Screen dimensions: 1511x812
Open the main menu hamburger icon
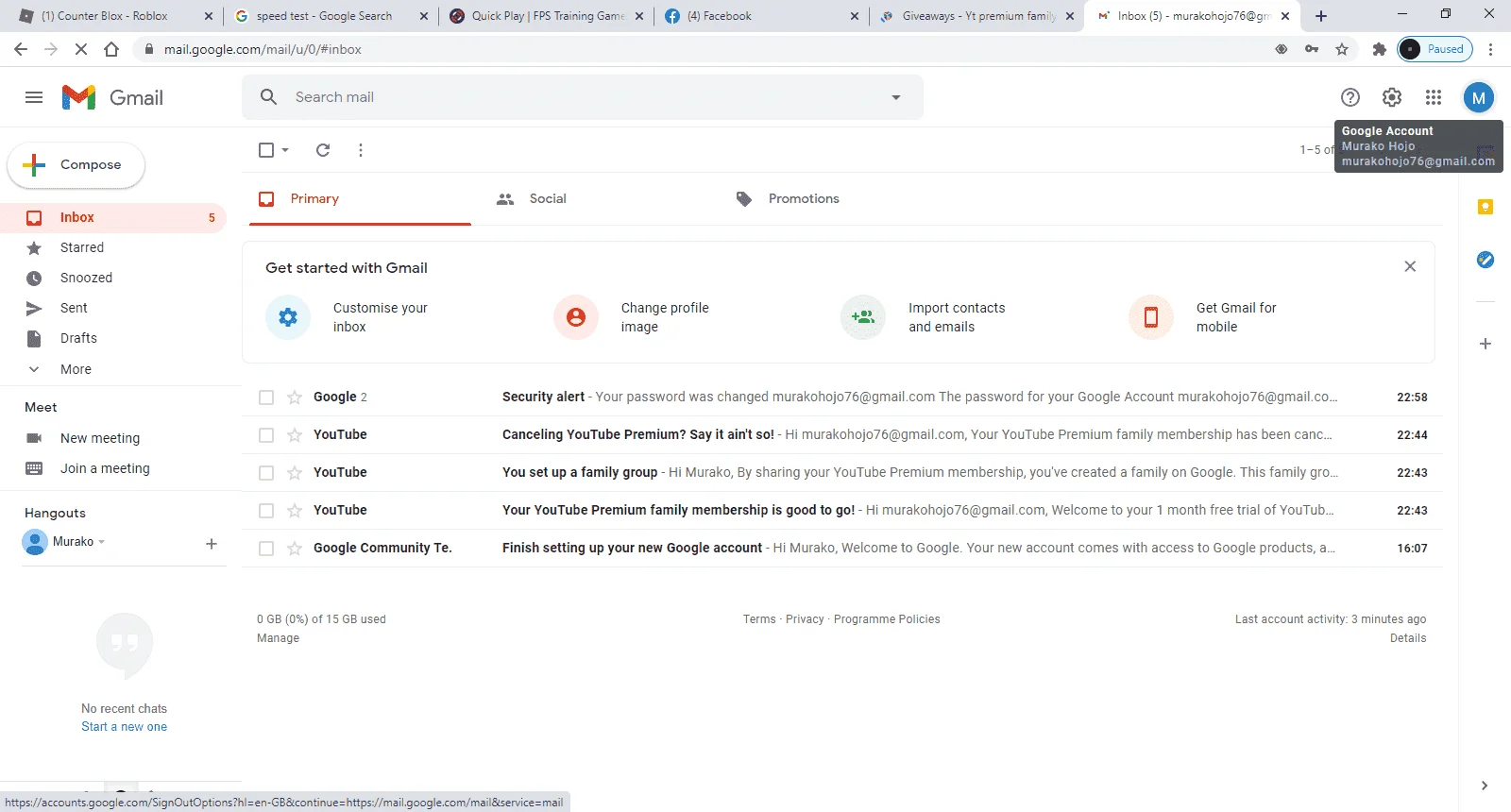[x=34, y=97]
